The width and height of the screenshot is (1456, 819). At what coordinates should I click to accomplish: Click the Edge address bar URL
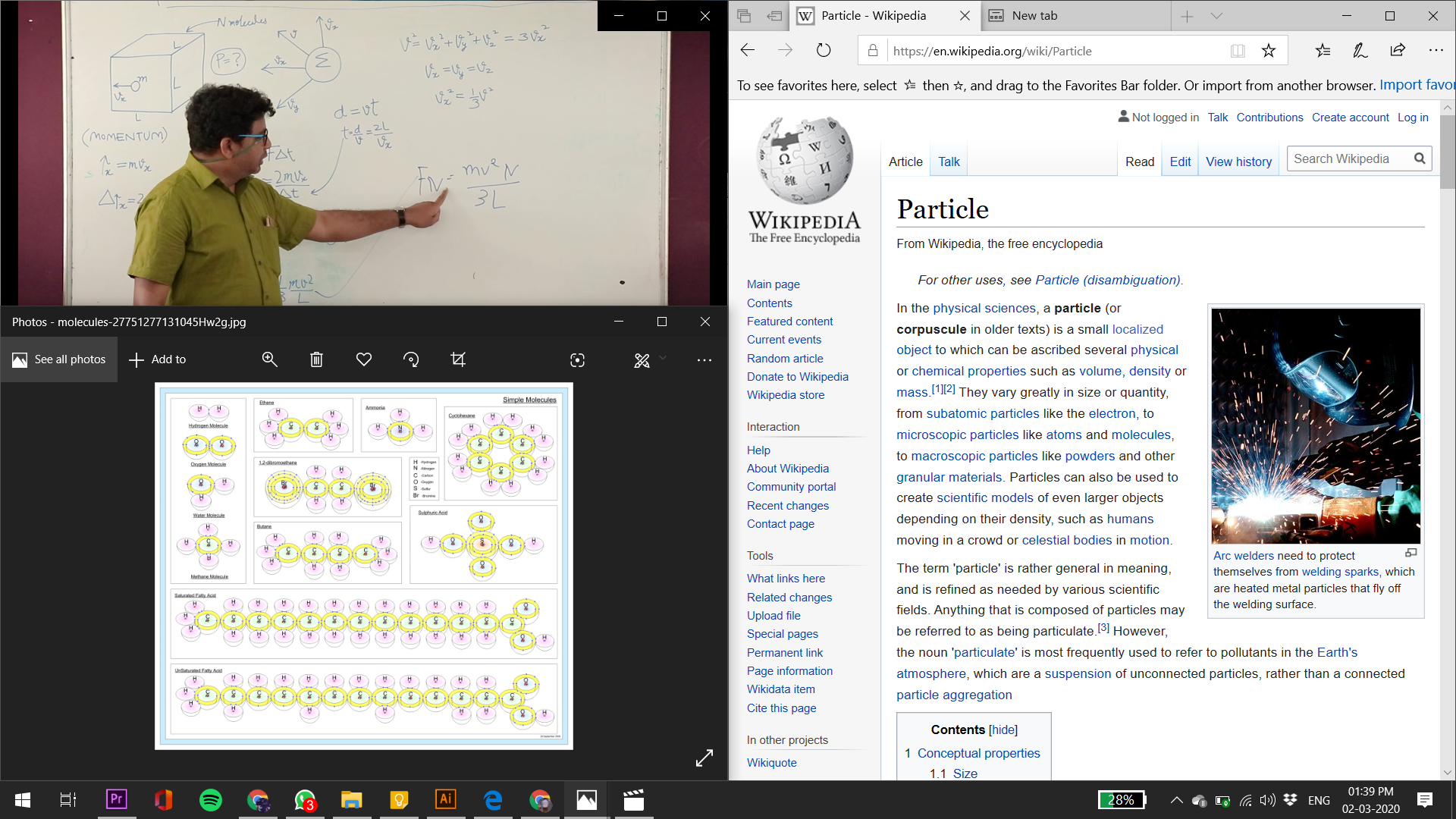click(x=993, y=51)
